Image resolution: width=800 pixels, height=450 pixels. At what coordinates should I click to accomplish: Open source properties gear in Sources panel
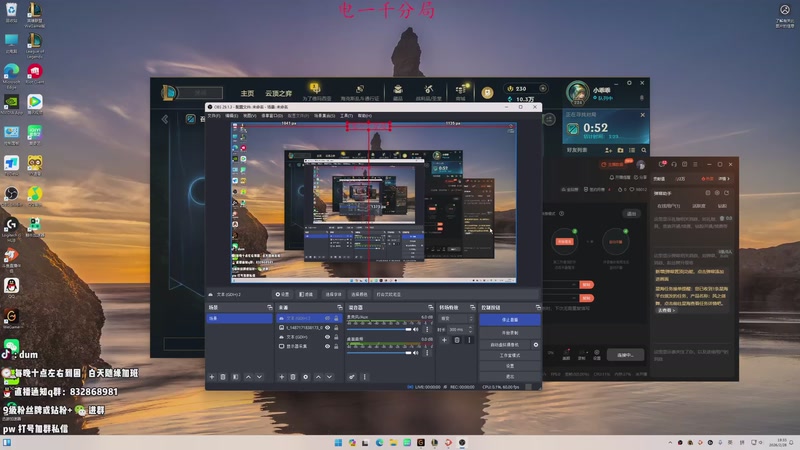pos(305,377)
